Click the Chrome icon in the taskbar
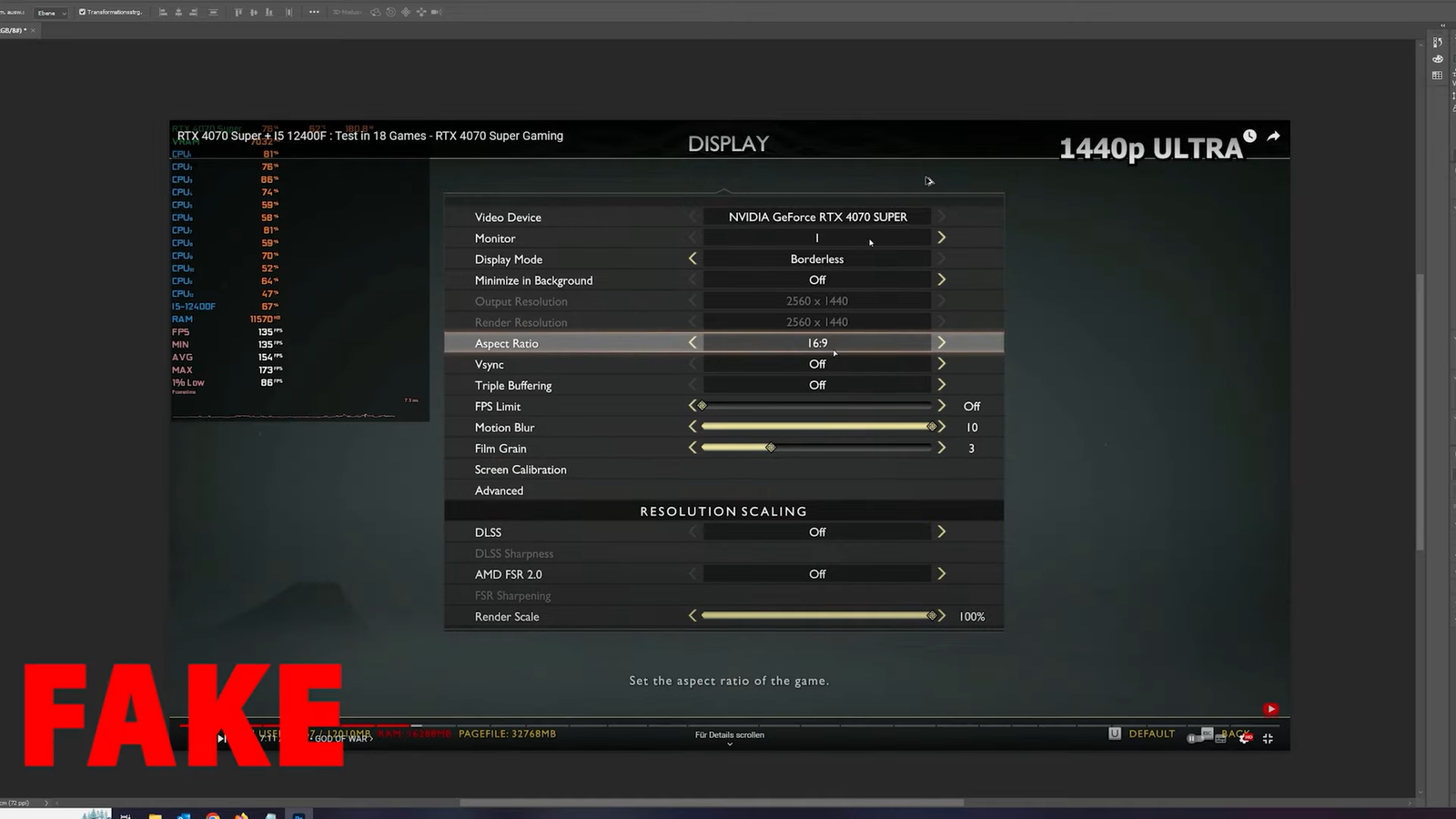This screenshot has height=819, width=1456. click(x=213, y=815)
